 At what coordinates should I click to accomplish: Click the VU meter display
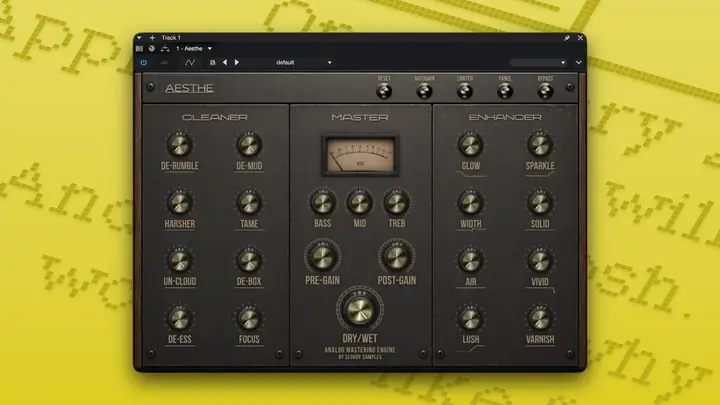[x=360, y=155]
